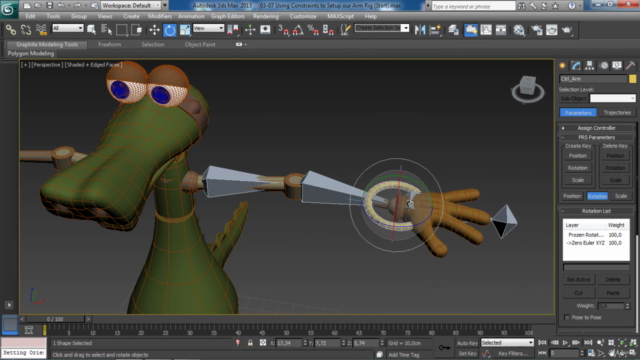Toggle Angle Snap

click(298, 30)
